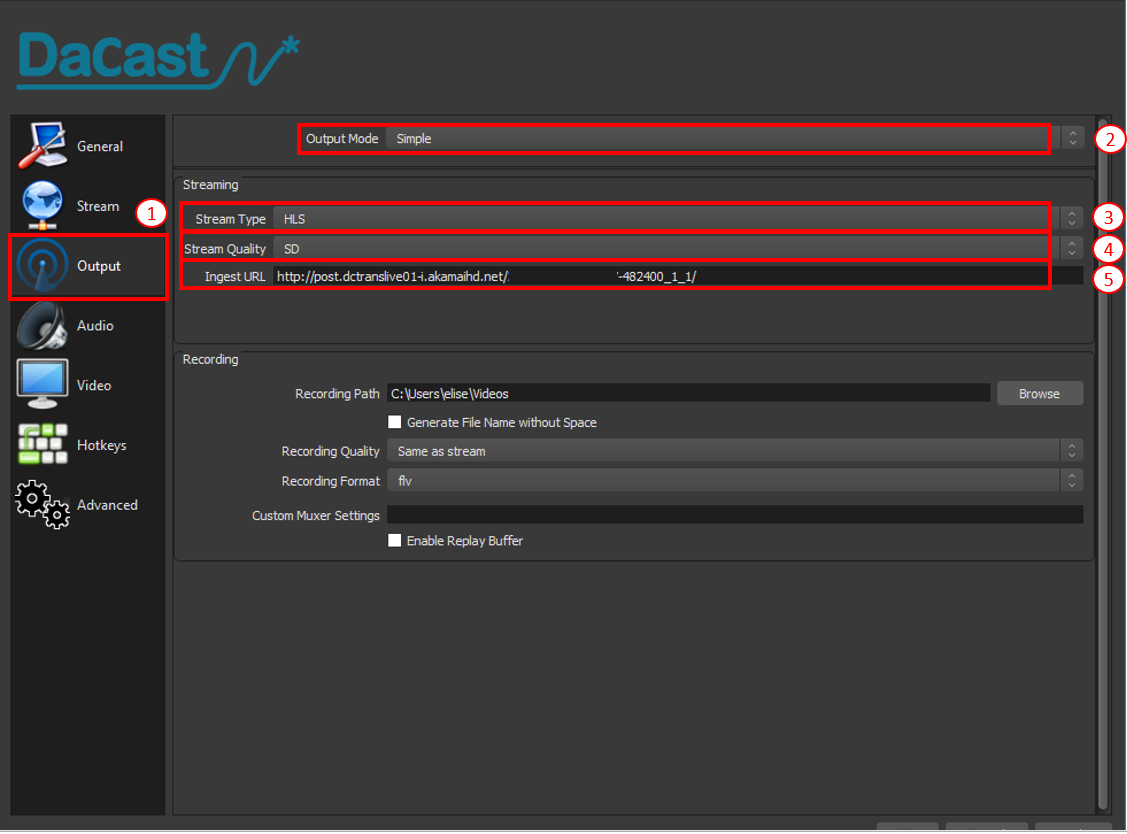Click the Output broadcast antenna icon
The height and width of the screenshot is (834, 1127).
[x=42, y=265]
